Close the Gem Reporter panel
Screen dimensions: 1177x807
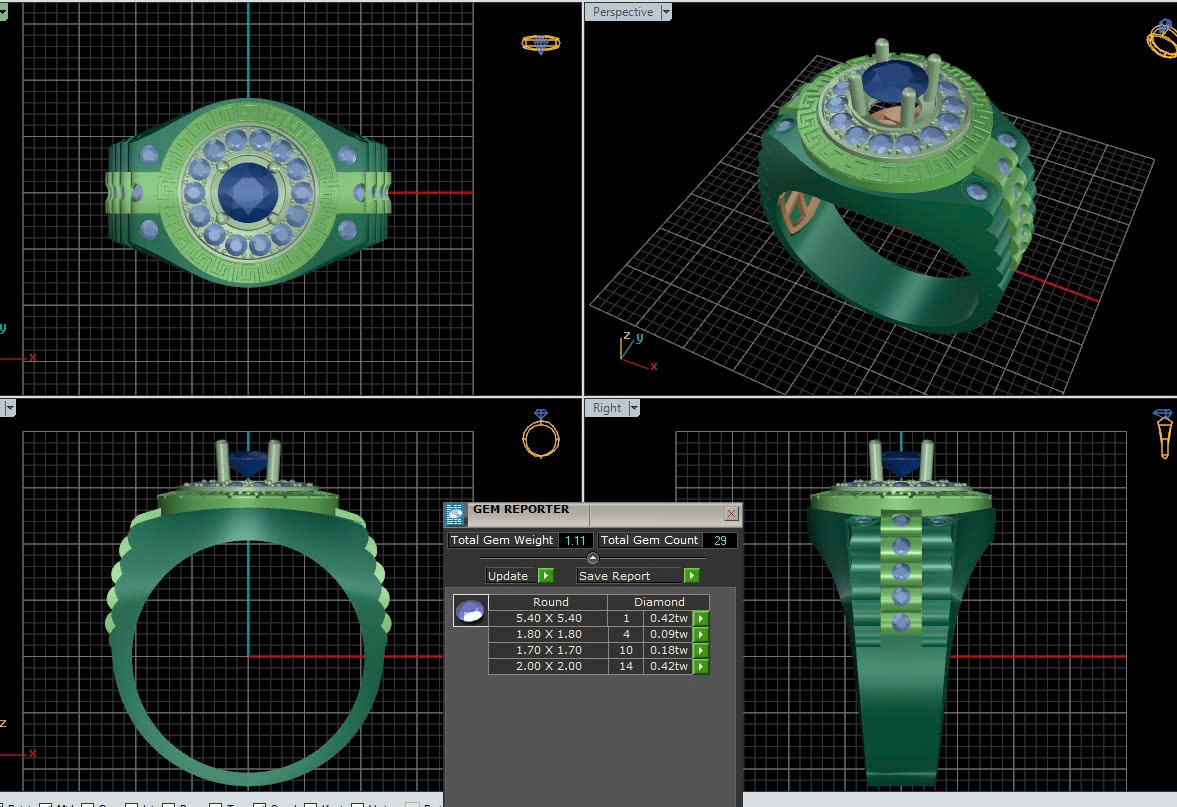click(x=731, y=513)
